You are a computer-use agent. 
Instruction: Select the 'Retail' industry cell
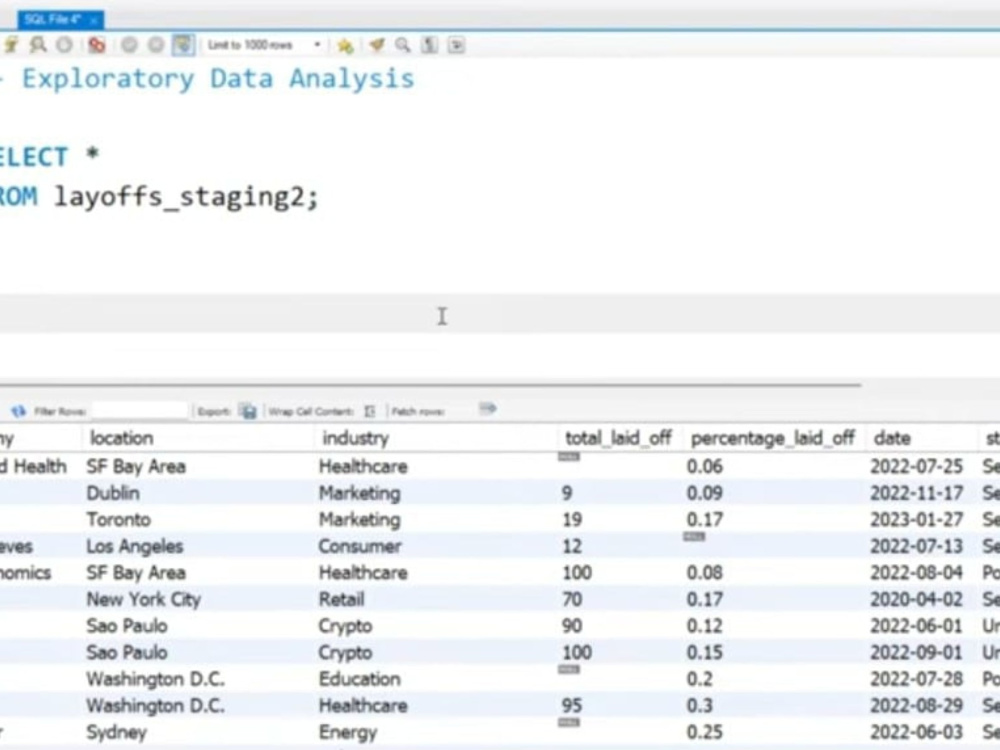coord(341,599)
